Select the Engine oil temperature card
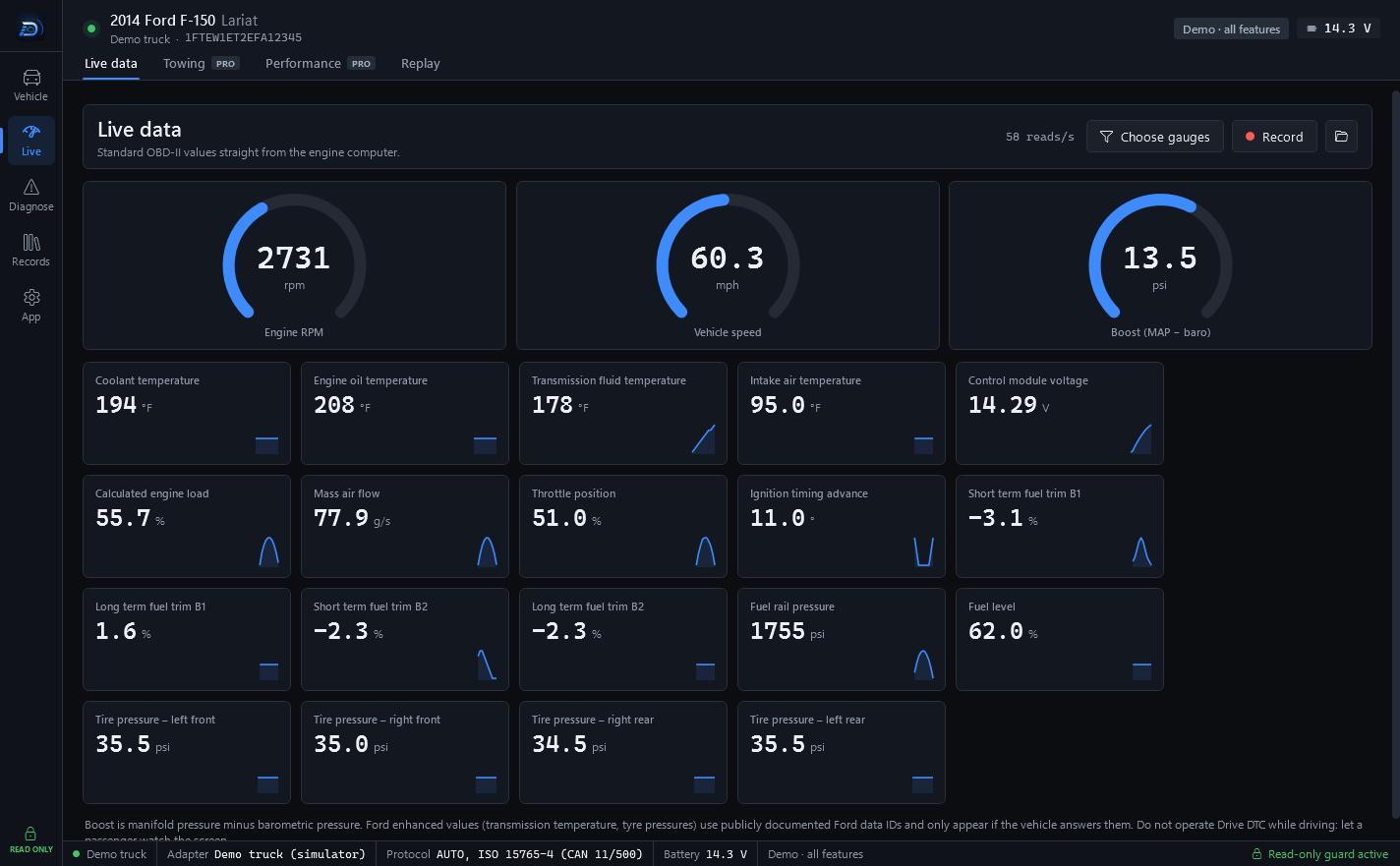1400x866 pixels. click(x=405, y=413)
